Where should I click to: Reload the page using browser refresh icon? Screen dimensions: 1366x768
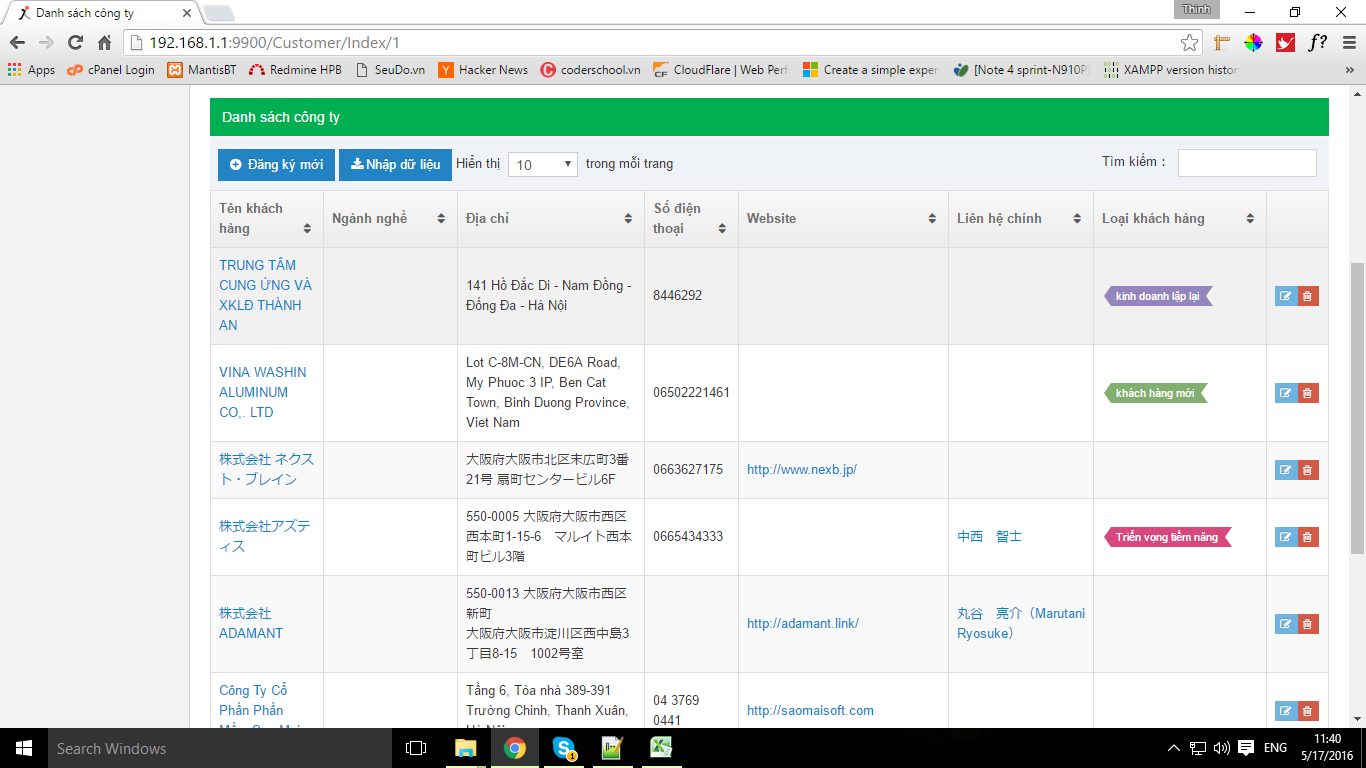75,43
